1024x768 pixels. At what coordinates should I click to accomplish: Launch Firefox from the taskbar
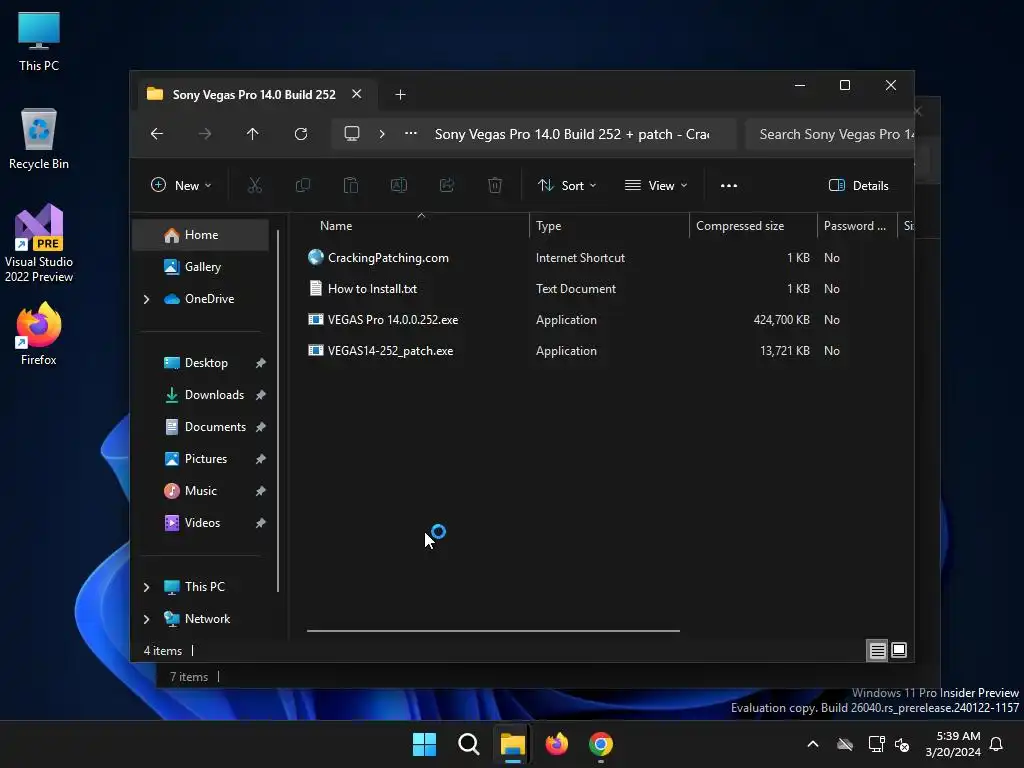(556, 744)
